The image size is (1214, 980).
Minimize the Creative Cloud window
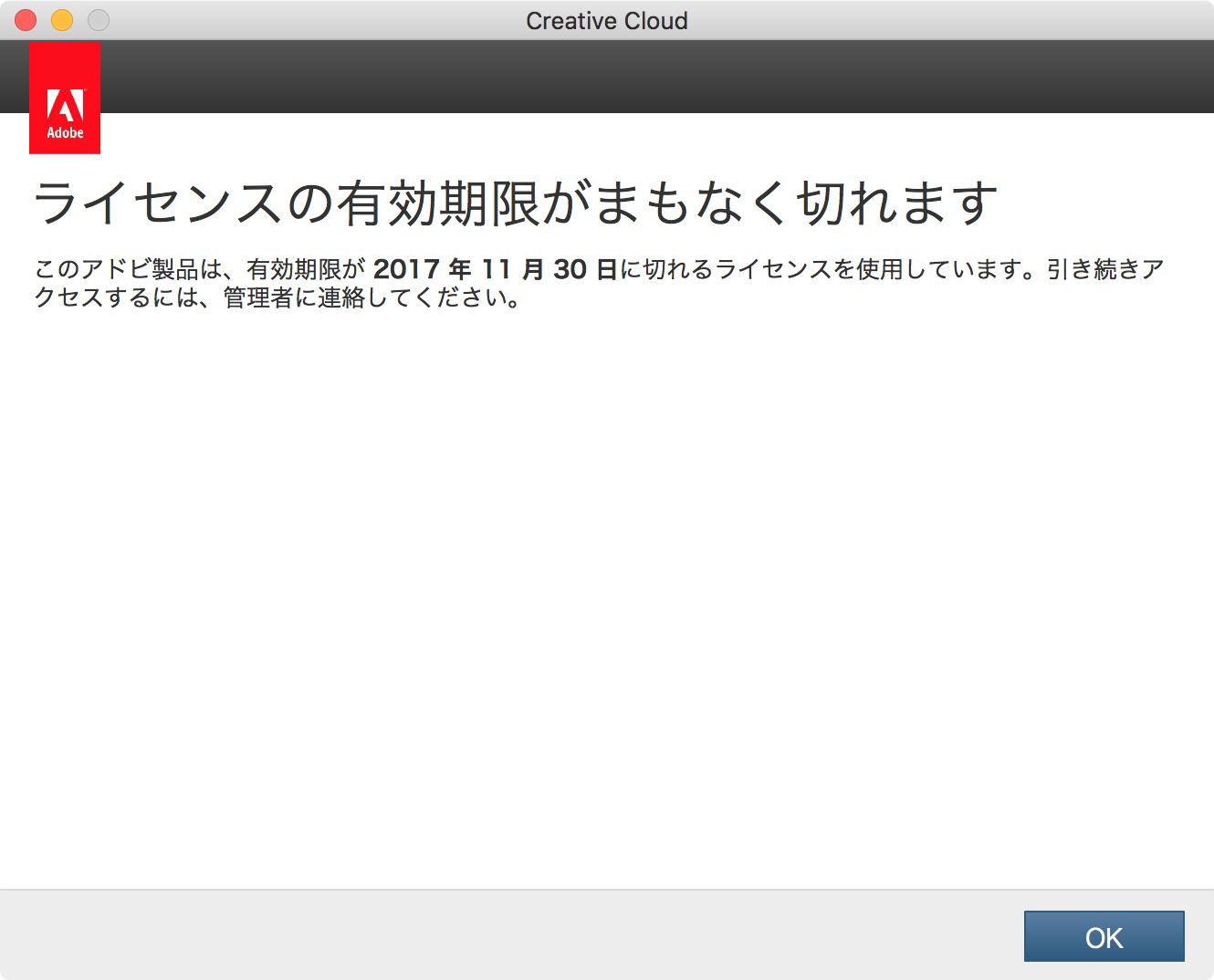click(62, 20)
